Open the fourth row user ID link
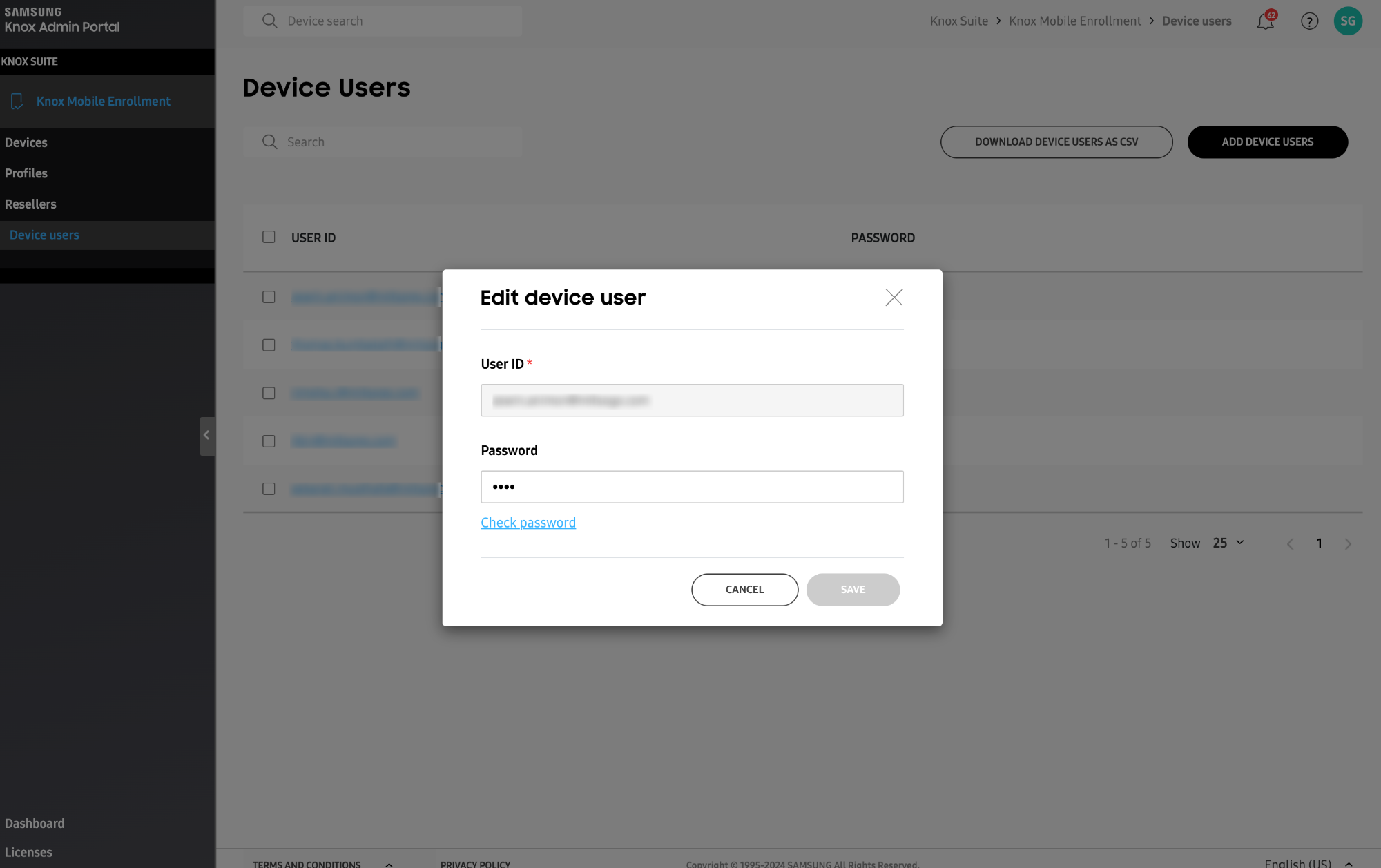This screenshot has width=1381, height=868. [343, 441]
